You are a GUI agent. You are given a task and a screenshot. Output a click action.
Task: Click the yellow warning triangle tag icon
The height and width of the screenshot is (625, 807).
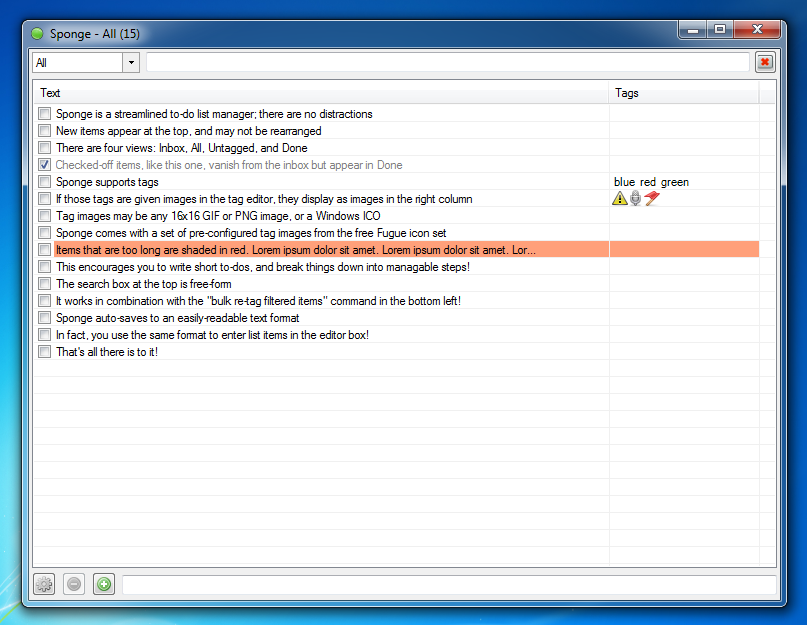[620, 199]
